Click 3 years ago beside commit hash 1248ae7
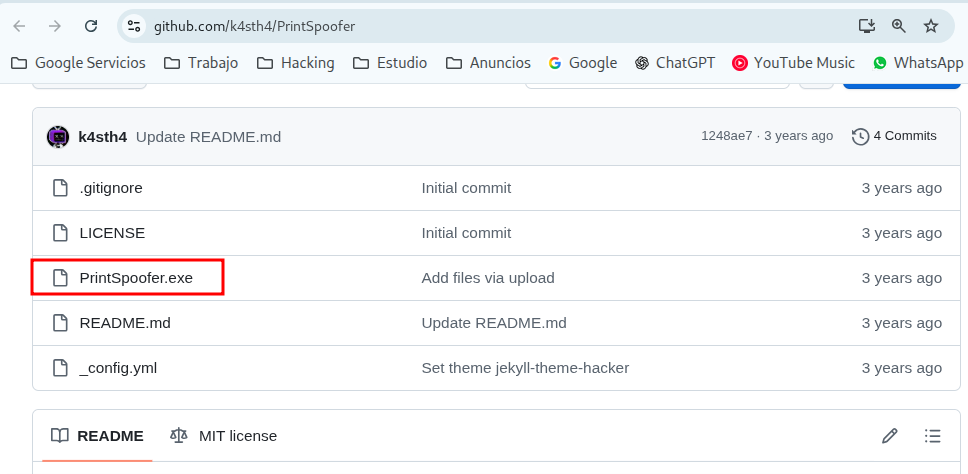 click(x=798, y=136)
